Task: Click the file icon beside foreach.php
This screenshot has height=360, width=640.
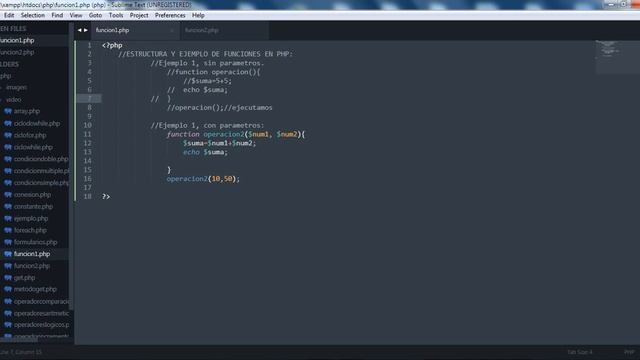Action: click(8, 230)
